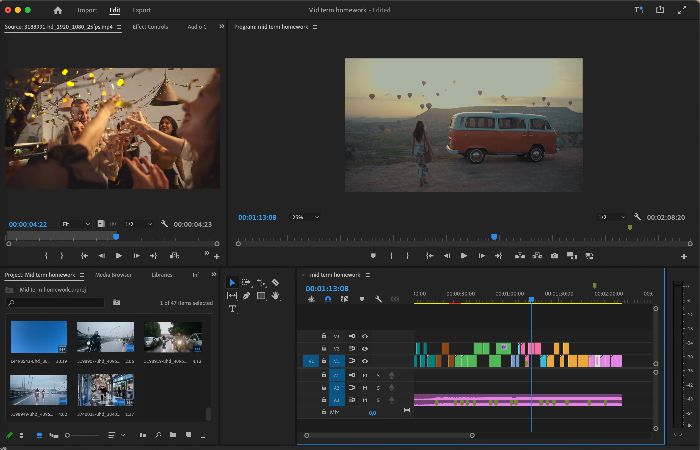The width and height of the screenshot is (700, 450).
Task: Click Source monitor playhead scrubber
Action: (116, 237)
